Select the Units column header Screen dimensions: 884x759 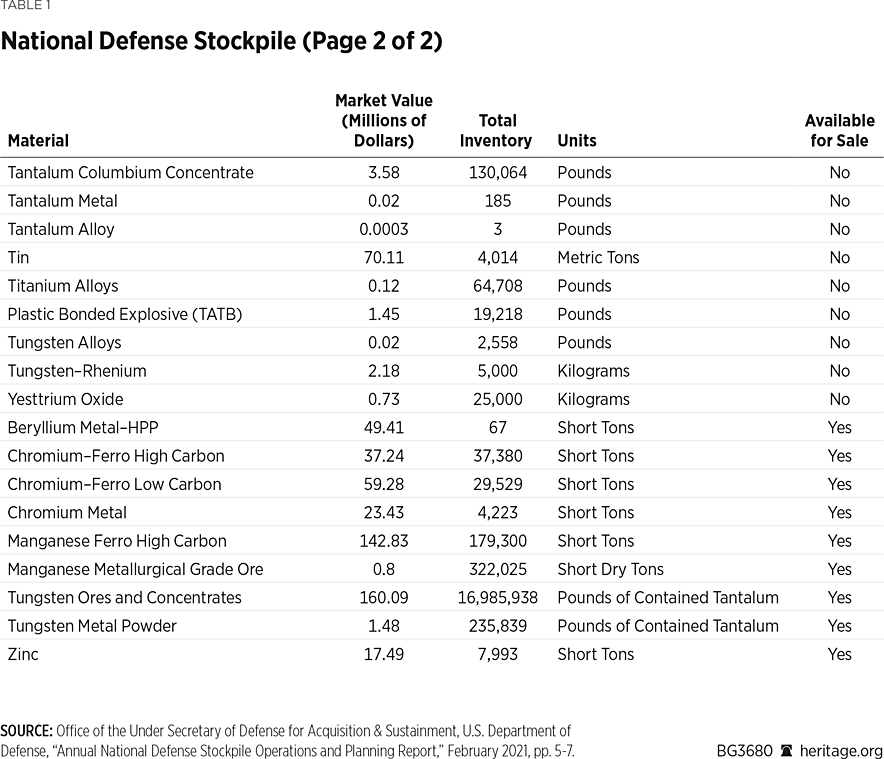[576, 141]
